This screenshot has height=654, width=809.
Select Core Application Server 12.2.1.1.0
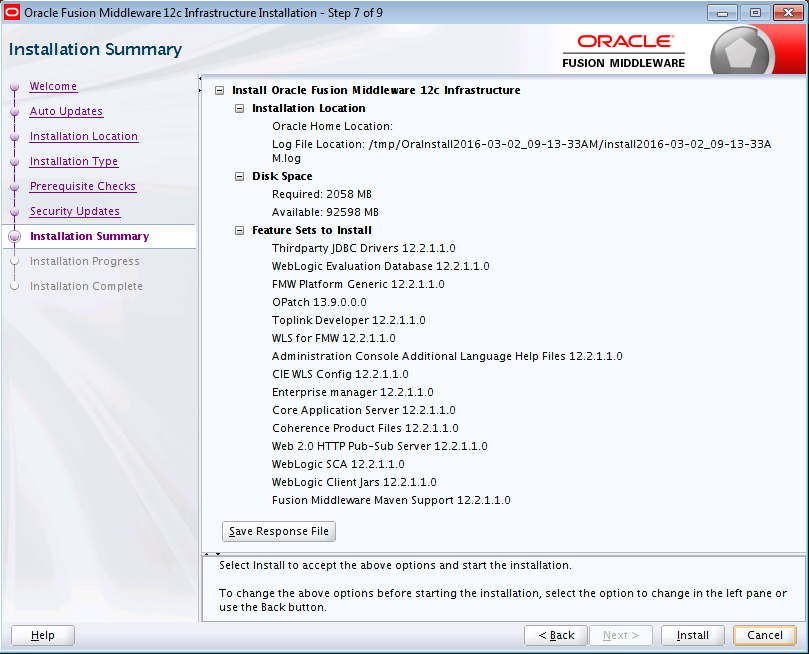point(364,411)
